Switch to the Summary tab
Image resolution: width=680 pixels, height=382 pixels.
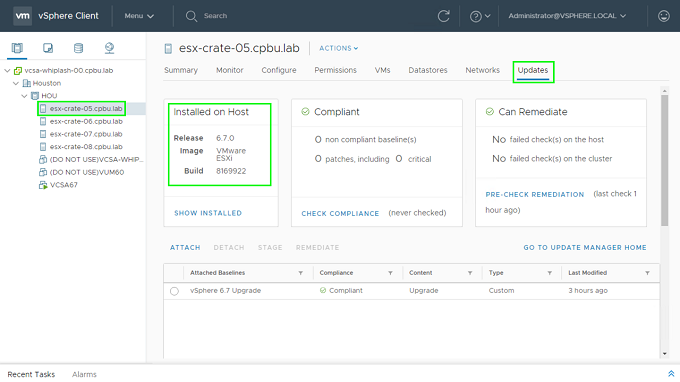(x=181, y=70)
